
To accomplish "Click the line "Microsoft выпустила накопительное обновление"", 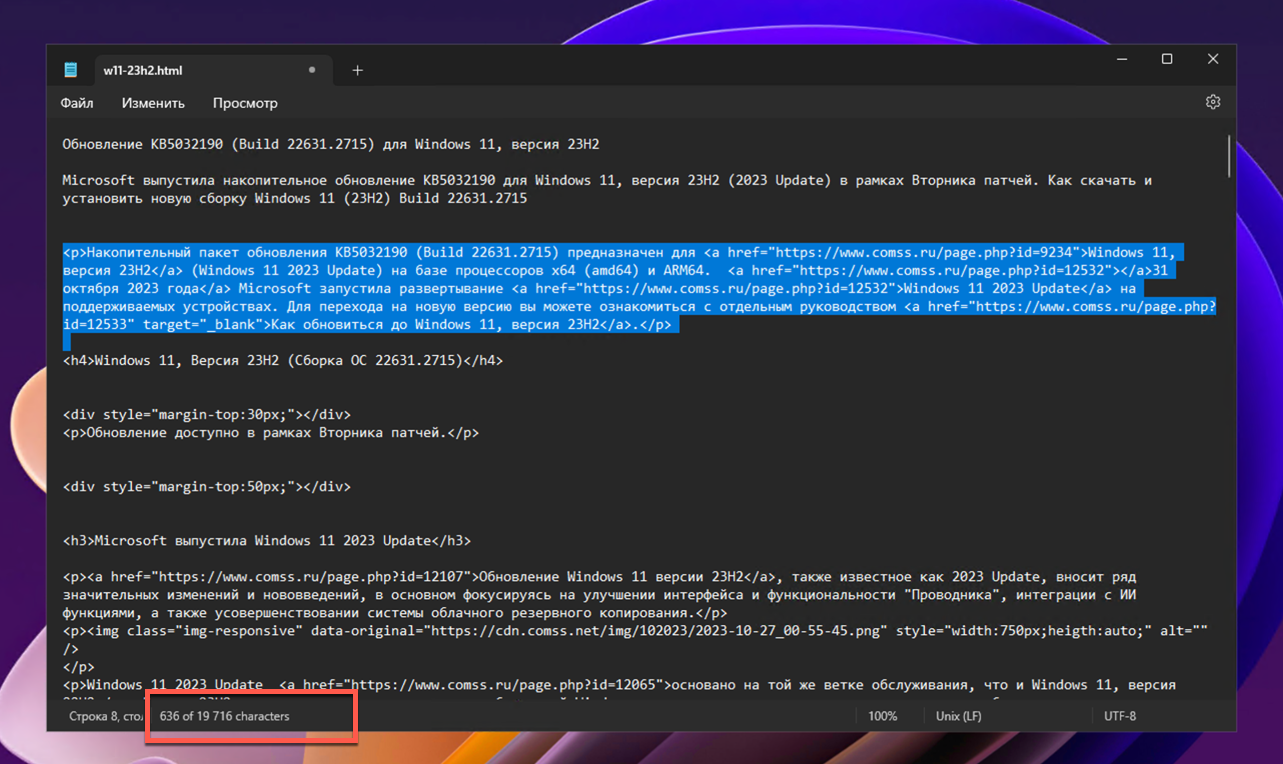I will coord(607,189).
